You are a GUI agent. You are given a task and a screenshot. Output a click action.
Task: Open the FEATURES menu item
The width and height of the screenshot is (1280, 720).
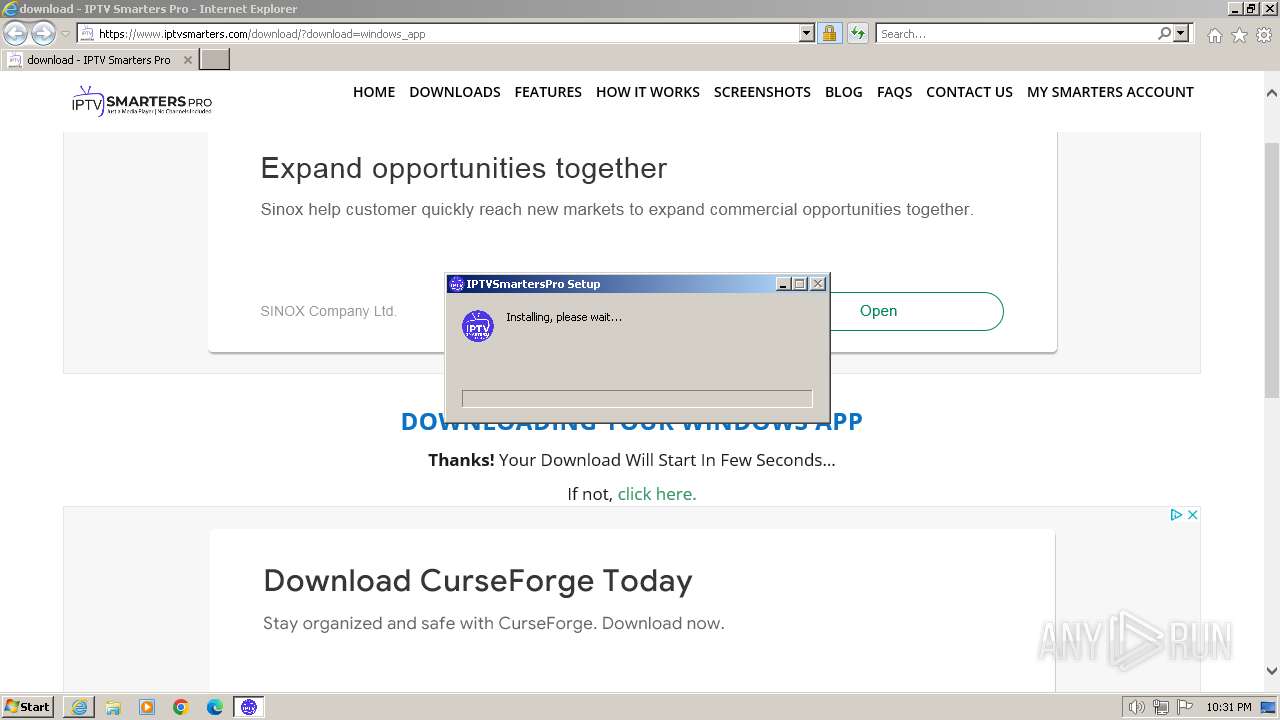click(x=548, y=92)
